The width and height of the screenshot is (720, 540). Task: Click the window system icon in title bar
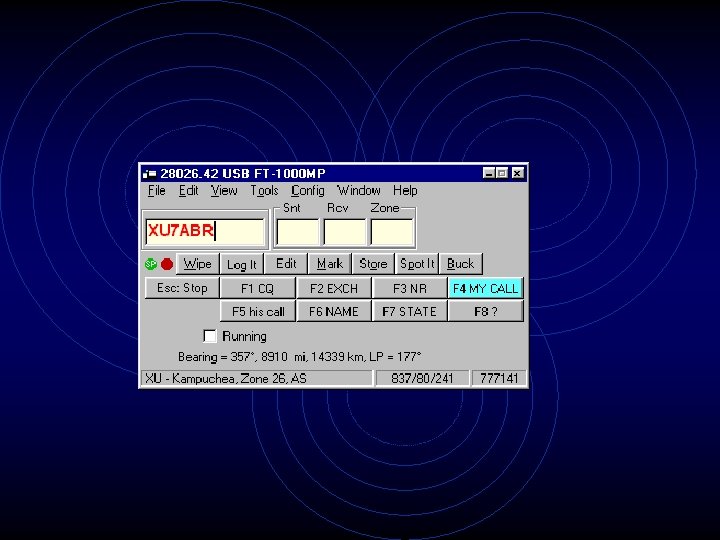tap(149, 174)
